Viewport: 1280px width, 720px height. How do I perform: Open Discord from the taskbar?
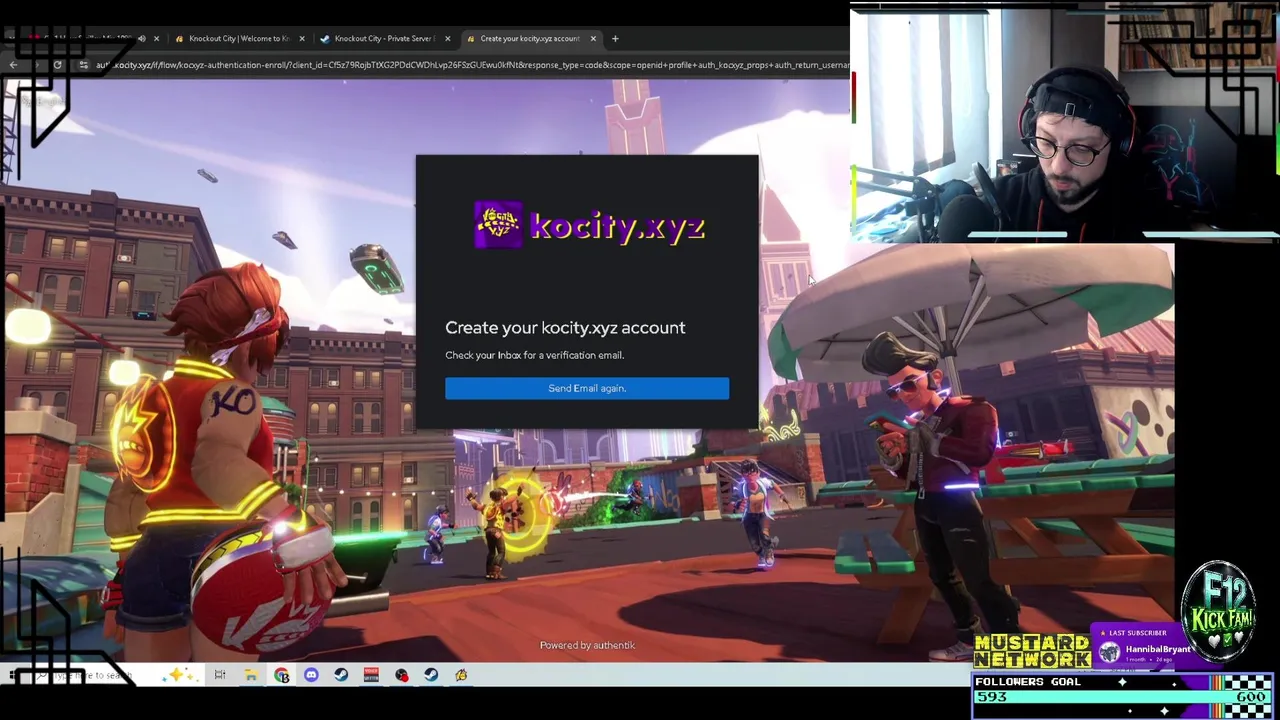coord(311,675)
